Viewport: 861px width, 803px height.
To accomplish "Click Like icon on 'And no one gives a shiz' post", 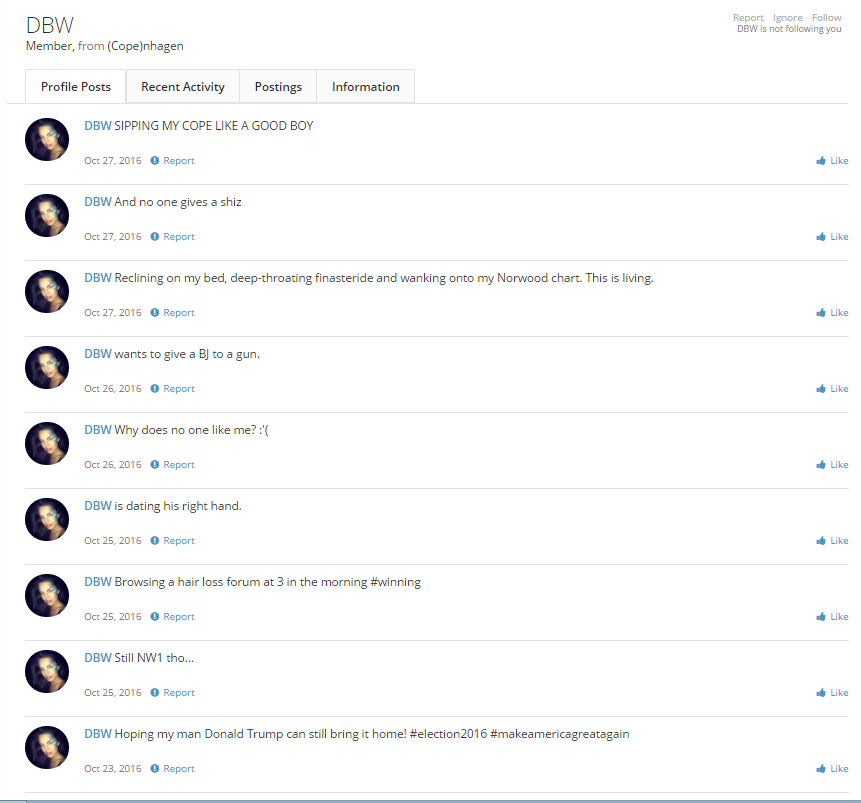I will click(x=821, y=237).
